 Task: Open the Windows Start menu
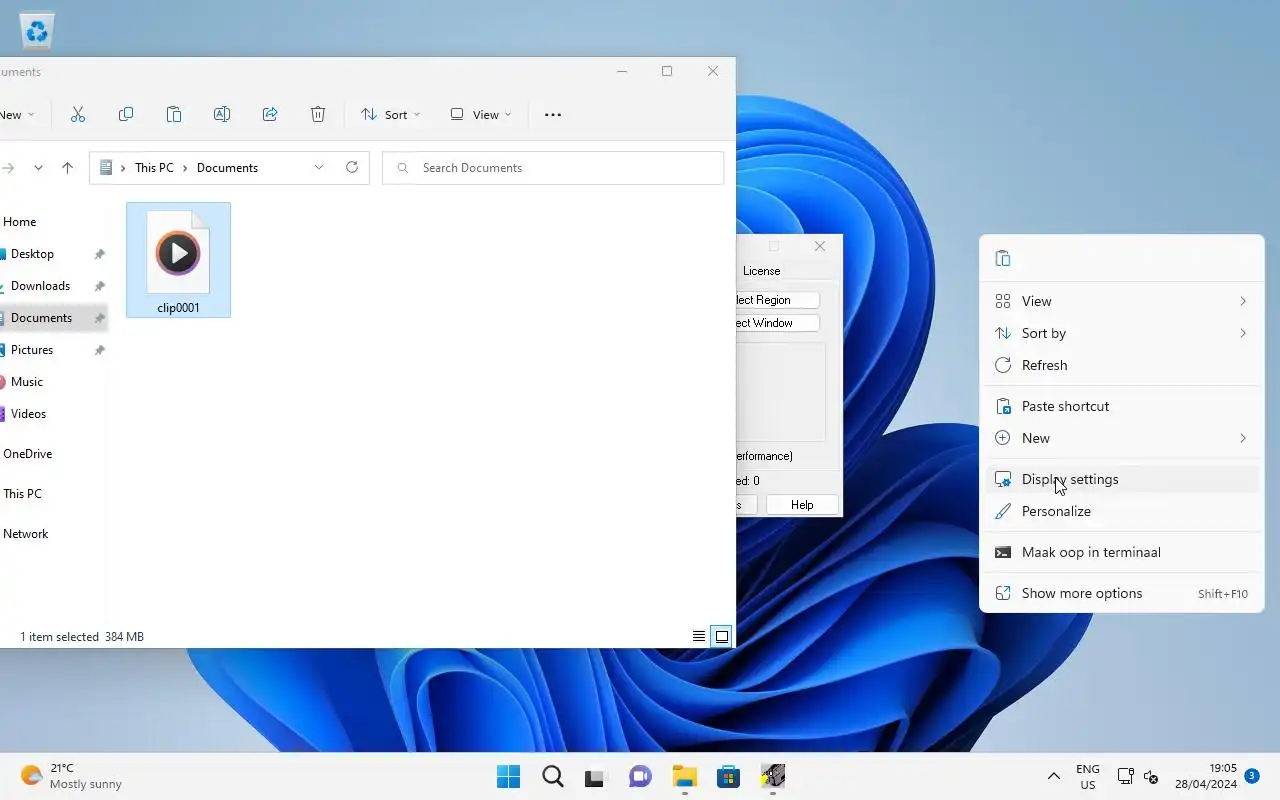tap(508, 776)
